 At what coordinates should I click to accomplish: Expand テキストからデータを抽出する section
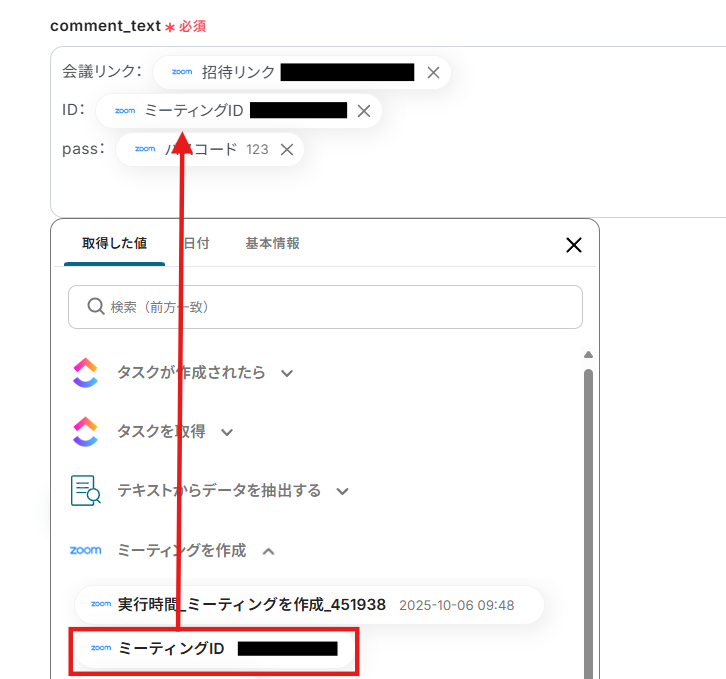click(342, 491)
